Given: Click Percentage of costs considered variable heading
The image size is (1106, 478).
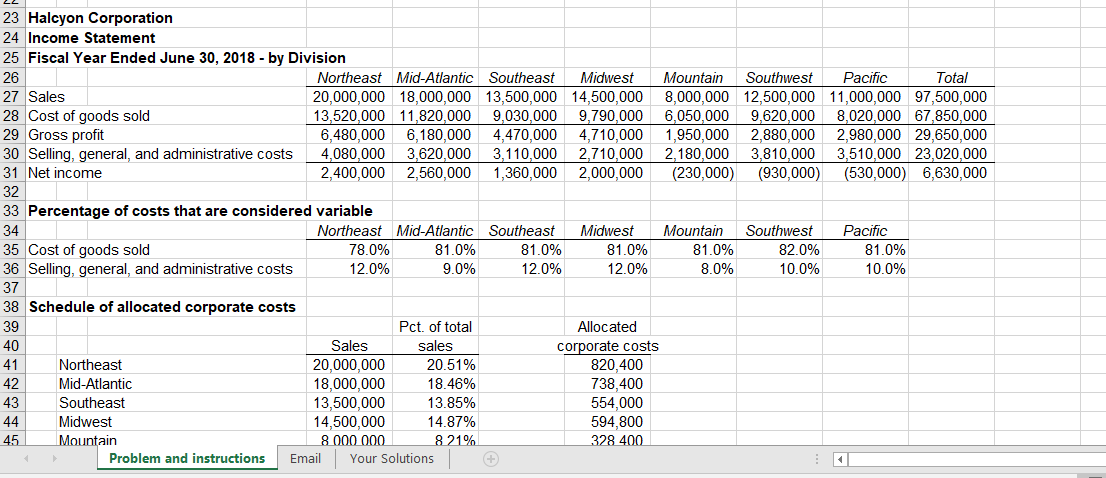Looking at the screenshot, I should coord(200,211).
